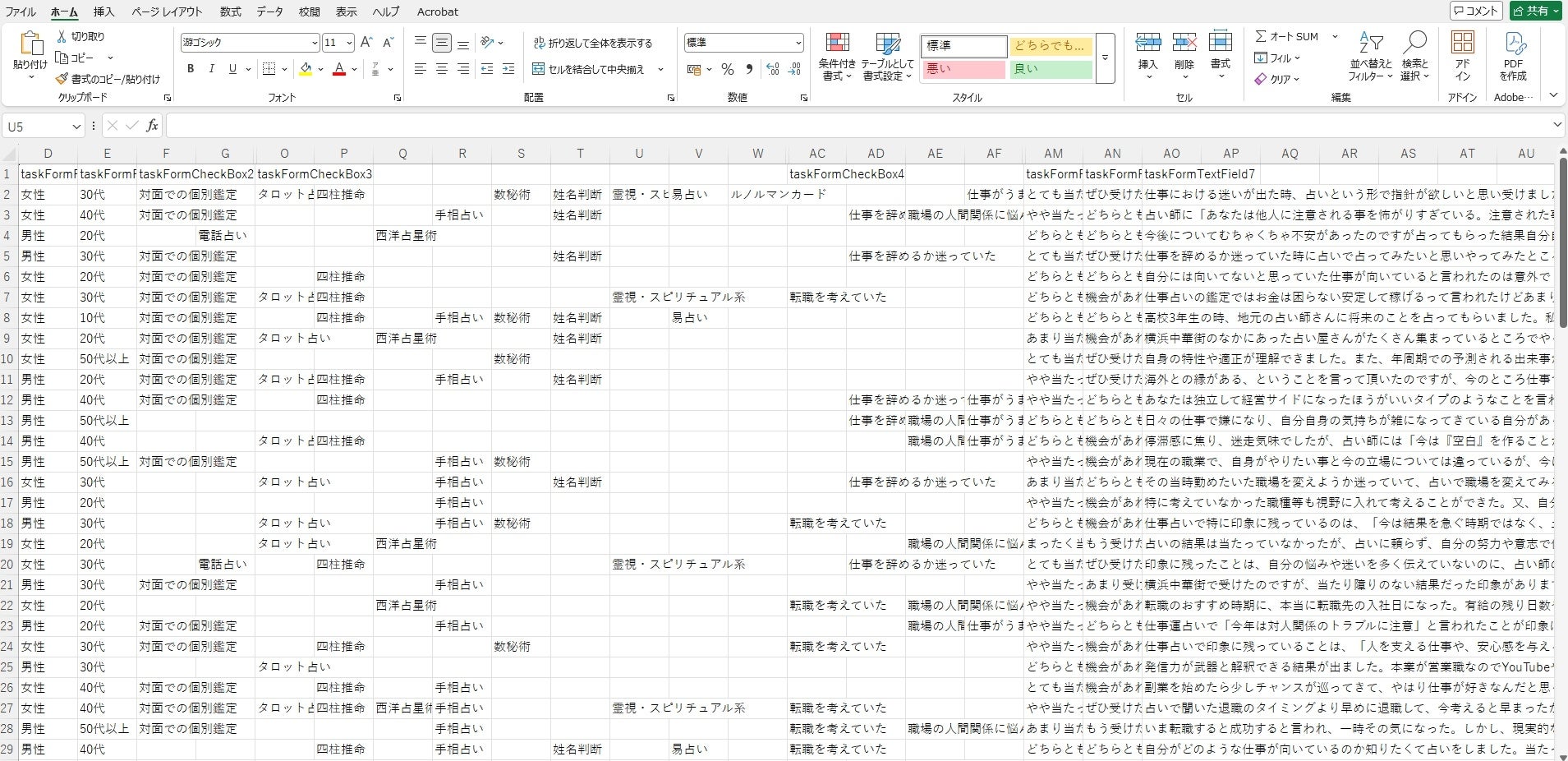This screenshot has height=761, width=1568.
Task: Click the 共有 share button
Action: click(1535, 11)
